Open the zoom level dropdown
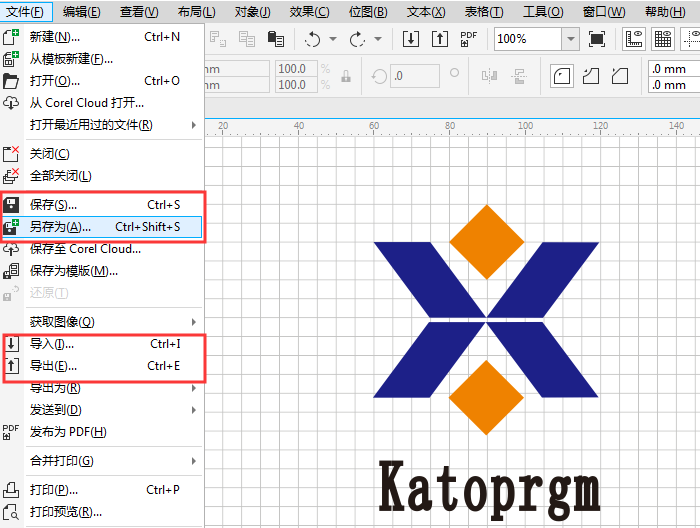Screen dimensions: 700x528 click(x=570, y=39)
